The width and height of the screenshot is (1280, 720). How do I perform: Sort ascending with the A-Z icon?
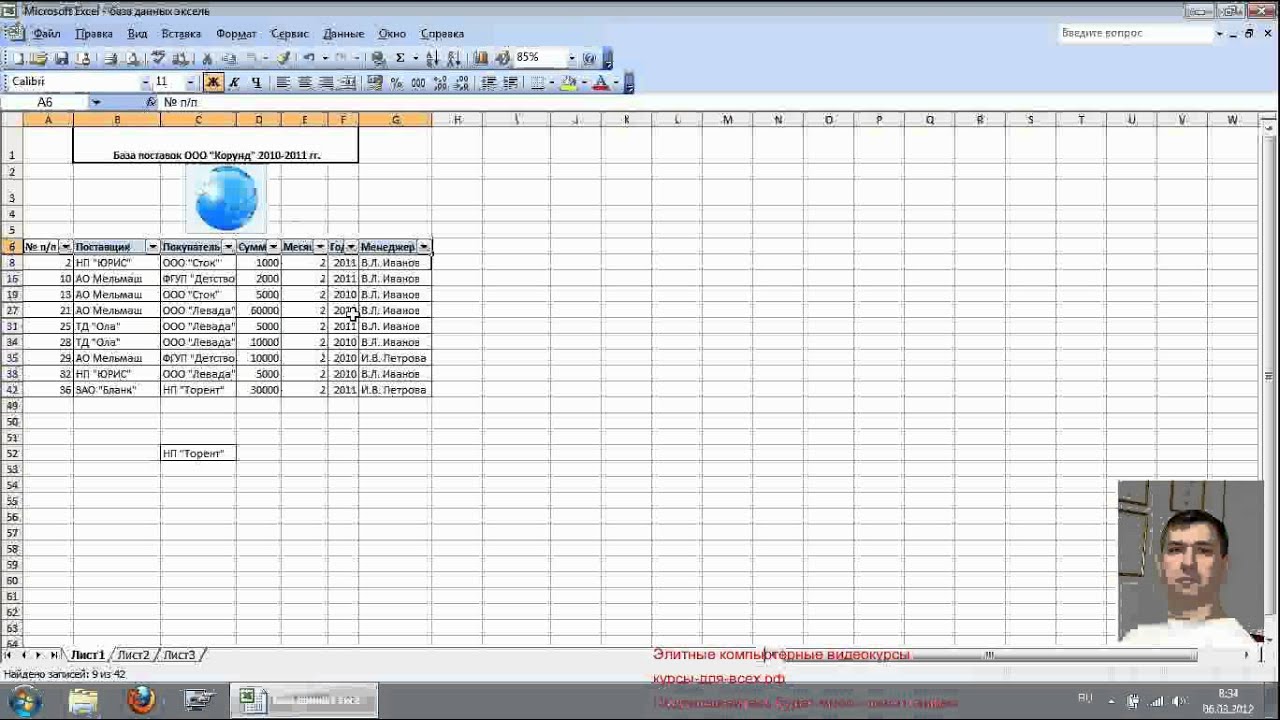pyautogui.click(x=433, y=59)
